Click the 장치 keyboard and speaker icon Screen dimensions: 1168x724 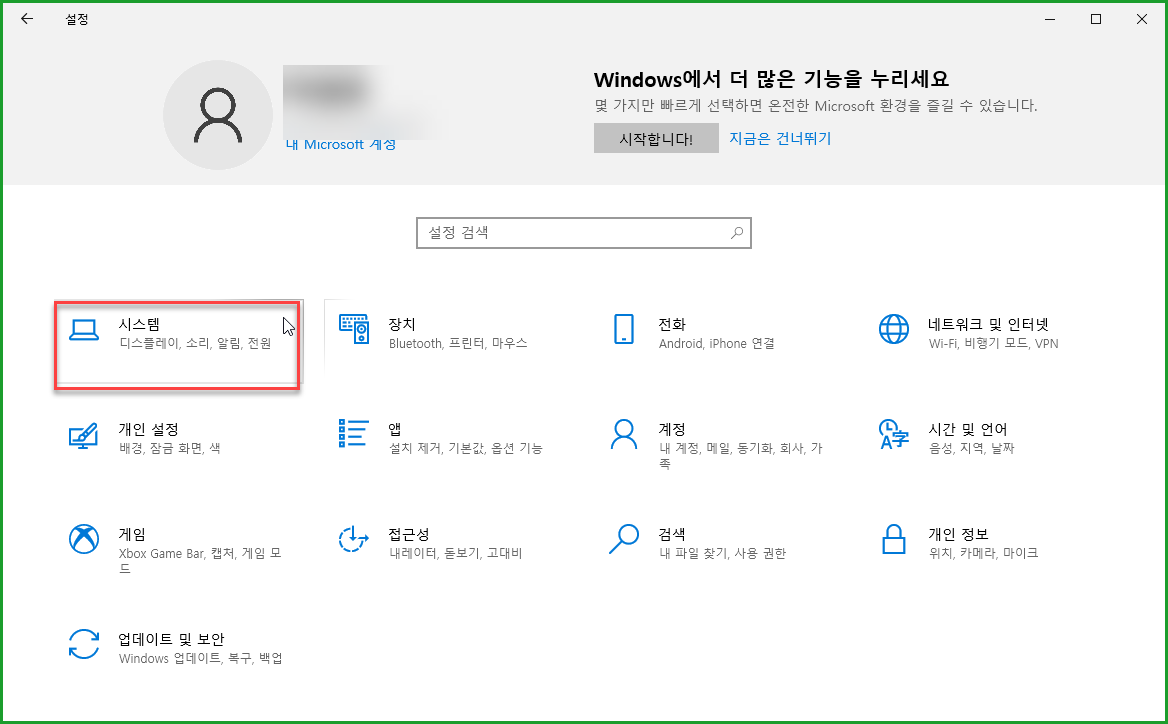coord(354,328)
